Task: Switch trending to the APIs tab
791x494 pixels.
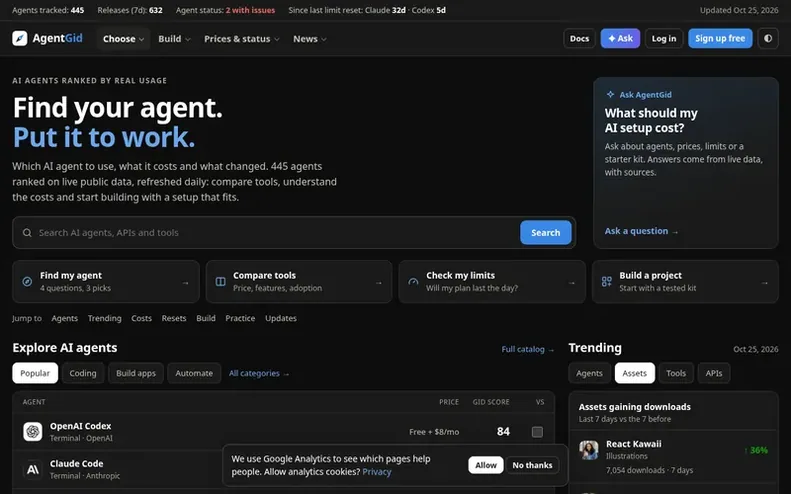Action: click(713, 373)
